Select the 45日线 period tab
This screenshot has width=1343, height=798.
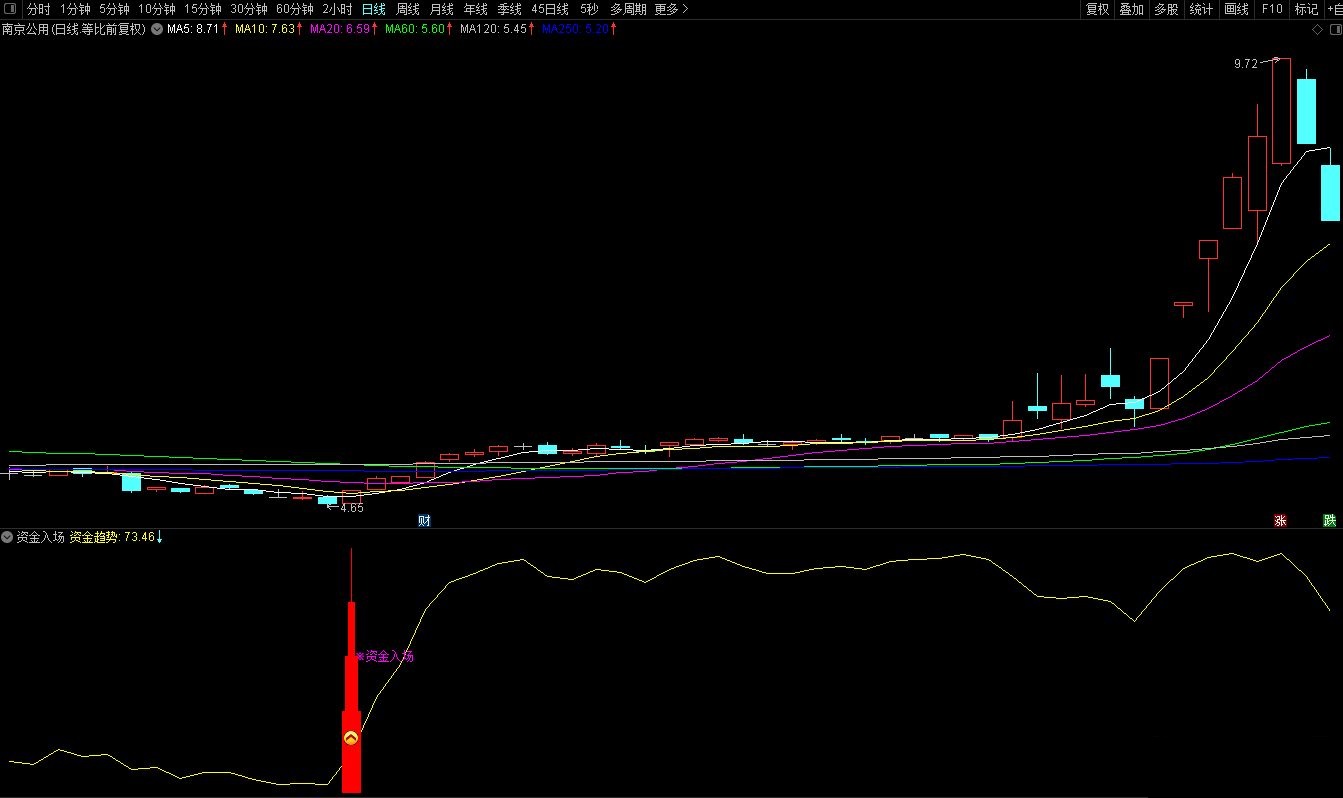[x=550, y=9]
